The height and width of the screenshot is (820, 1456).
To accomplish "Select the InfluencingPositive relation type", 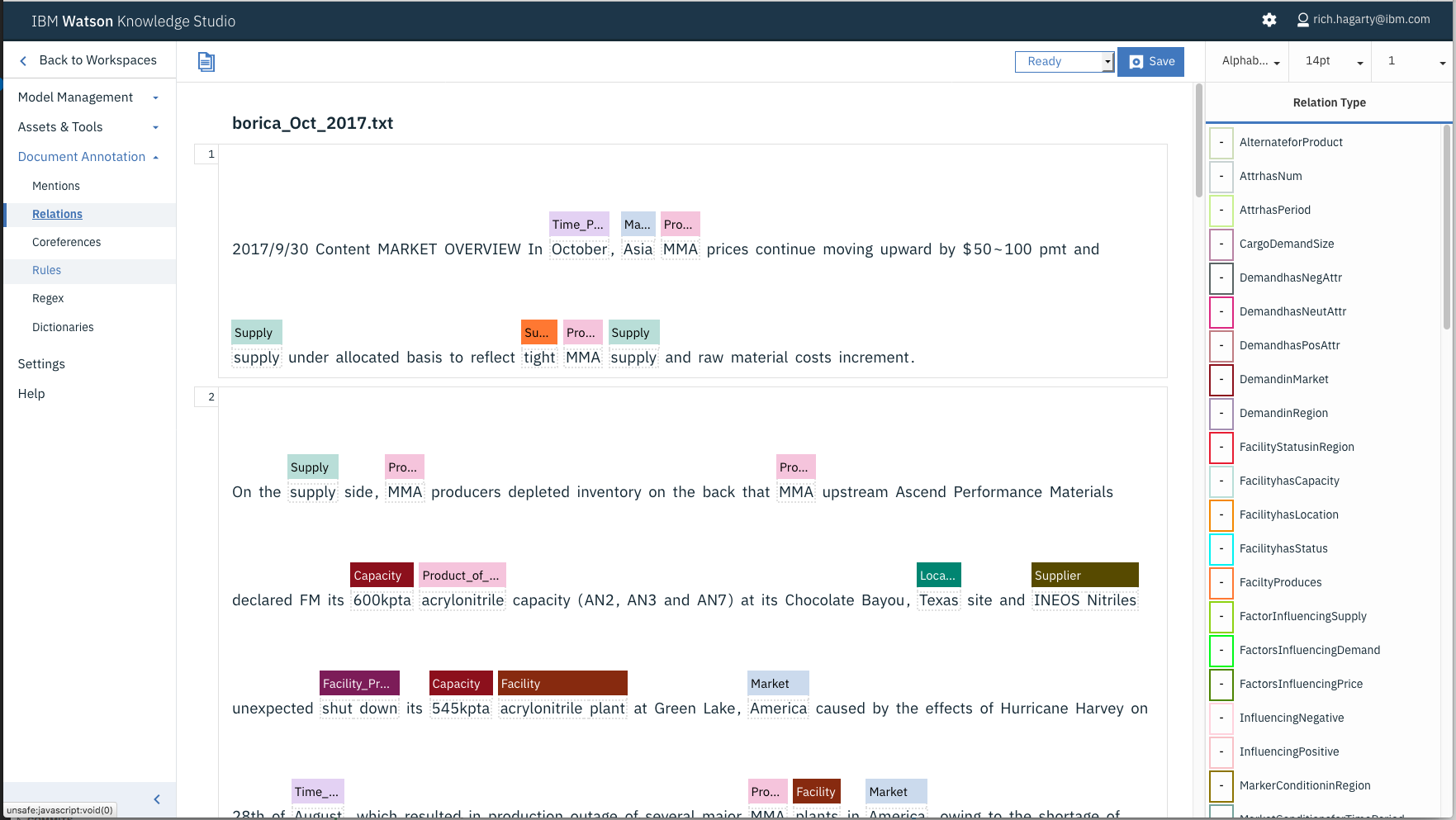I will tap(1289, 752).
